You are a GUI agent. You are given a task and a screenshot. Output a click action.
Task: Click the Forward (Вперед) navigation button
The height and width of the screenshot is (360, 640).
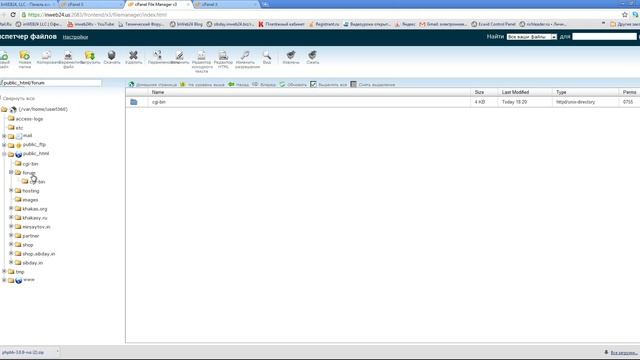click(x=264, y=84)
